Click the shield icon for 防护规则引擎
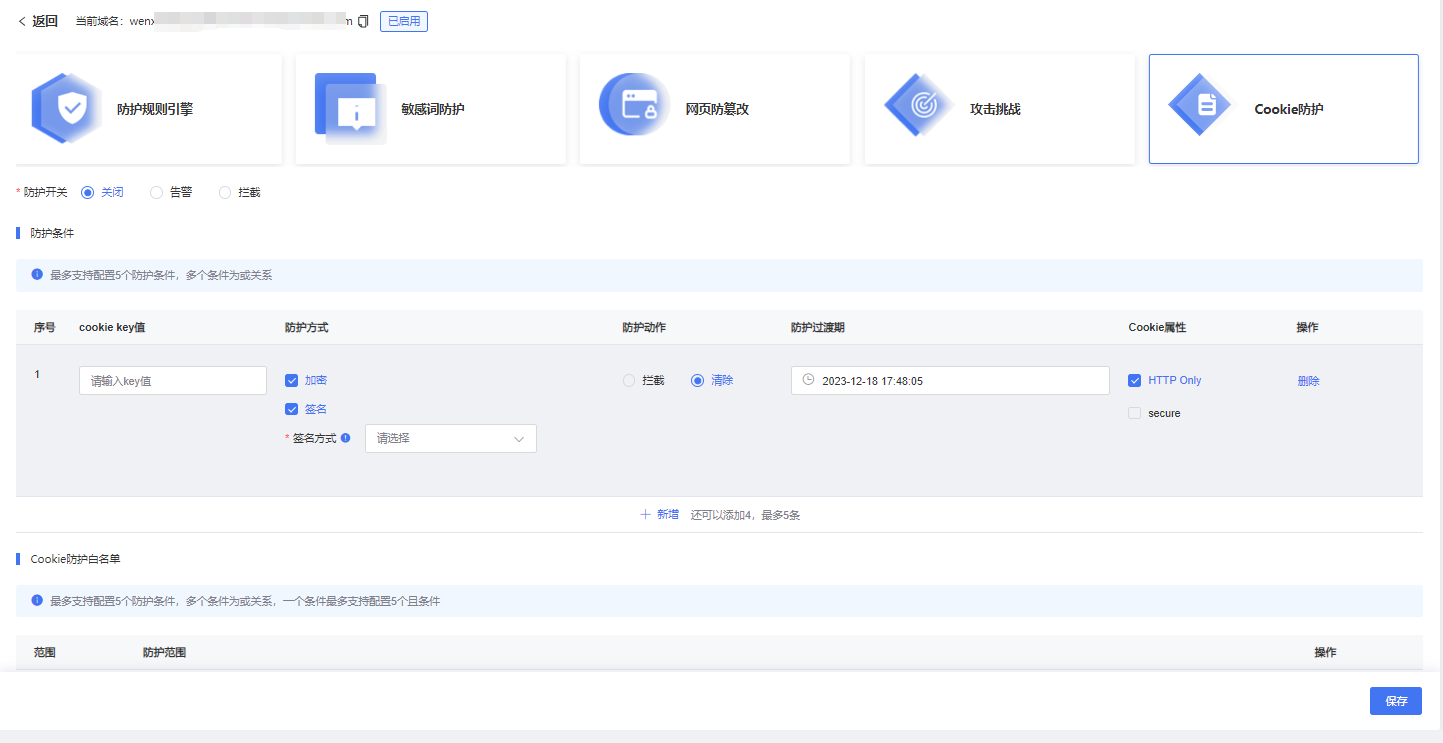Image resolution: width=1443 pixels, height=743 pixels. (x=68, y=108)
